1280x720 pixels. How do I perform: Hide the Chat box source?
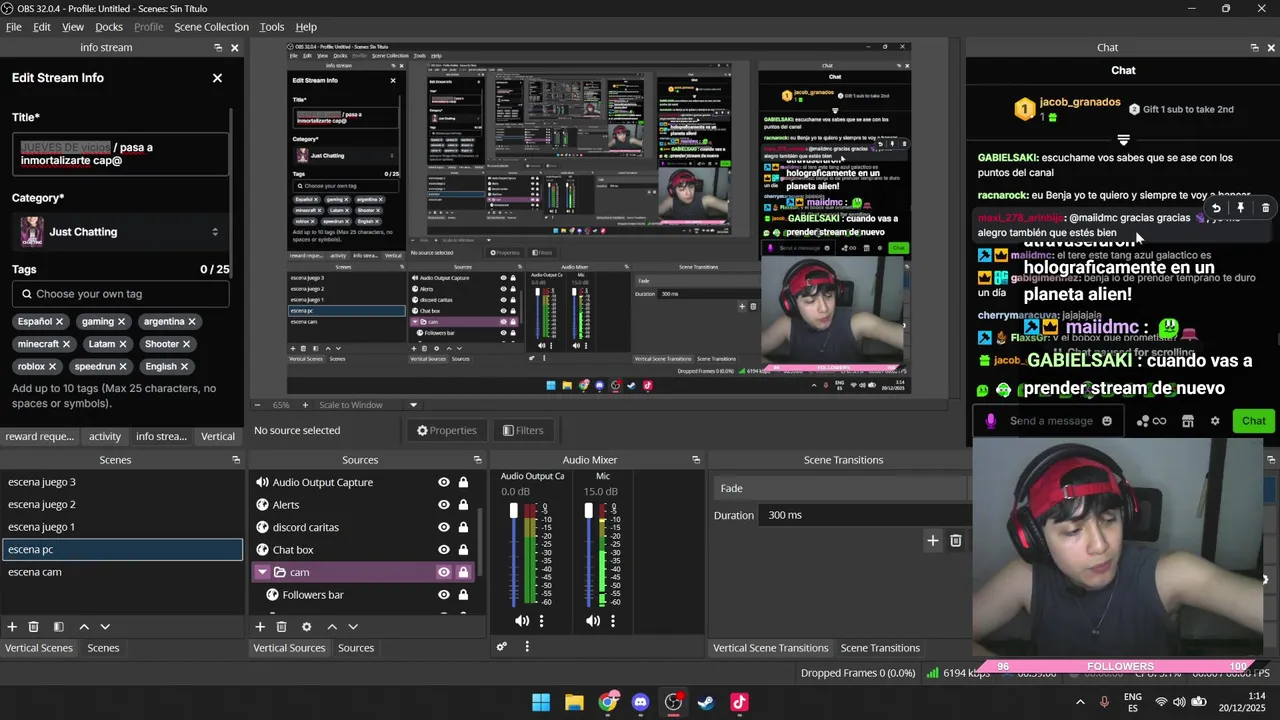[x=444, y=549]
